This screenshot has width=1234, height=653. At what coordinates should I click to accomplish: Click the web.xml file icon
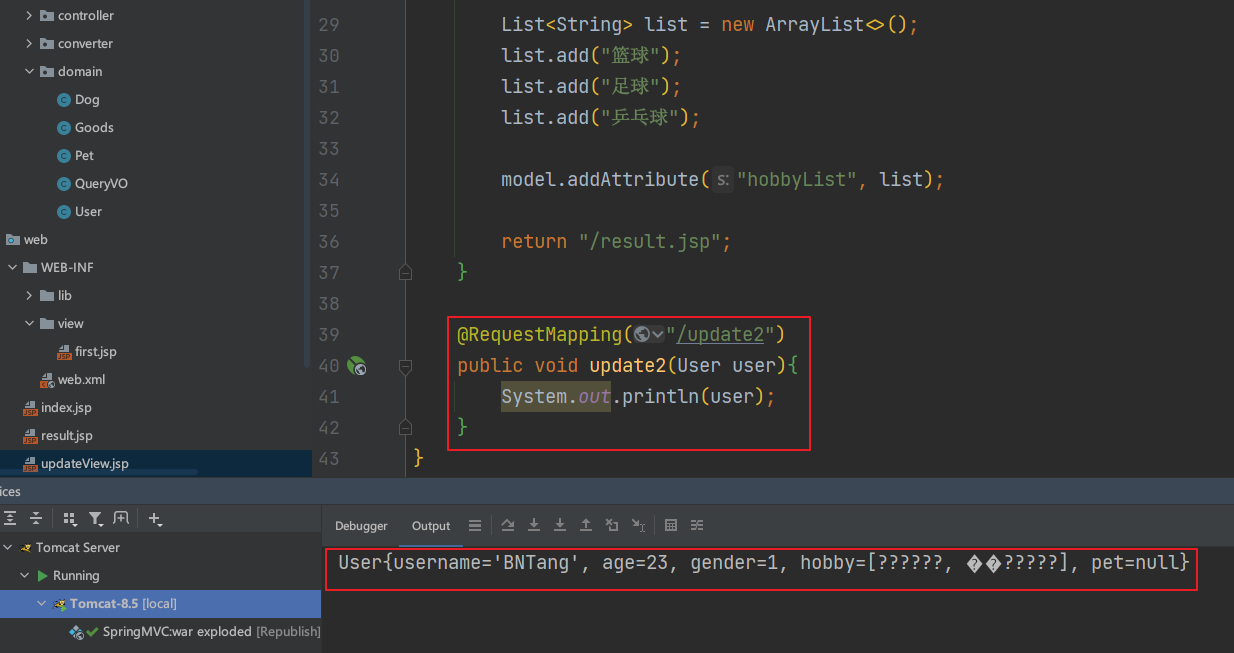click(x=47, y=380)
